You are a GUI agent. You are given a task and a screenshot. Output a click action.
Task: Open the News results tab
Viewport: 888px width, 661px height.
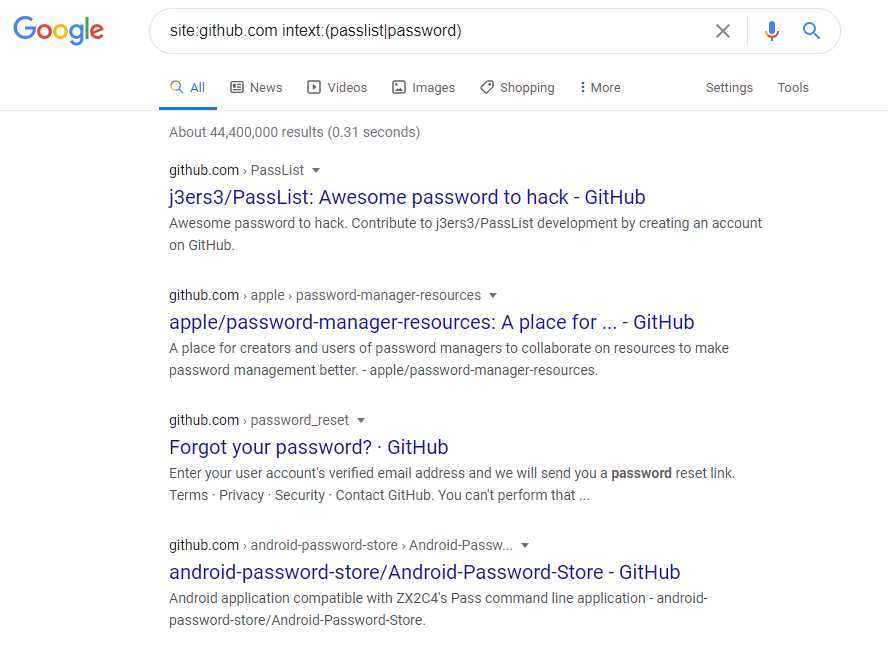click(256, 87)
